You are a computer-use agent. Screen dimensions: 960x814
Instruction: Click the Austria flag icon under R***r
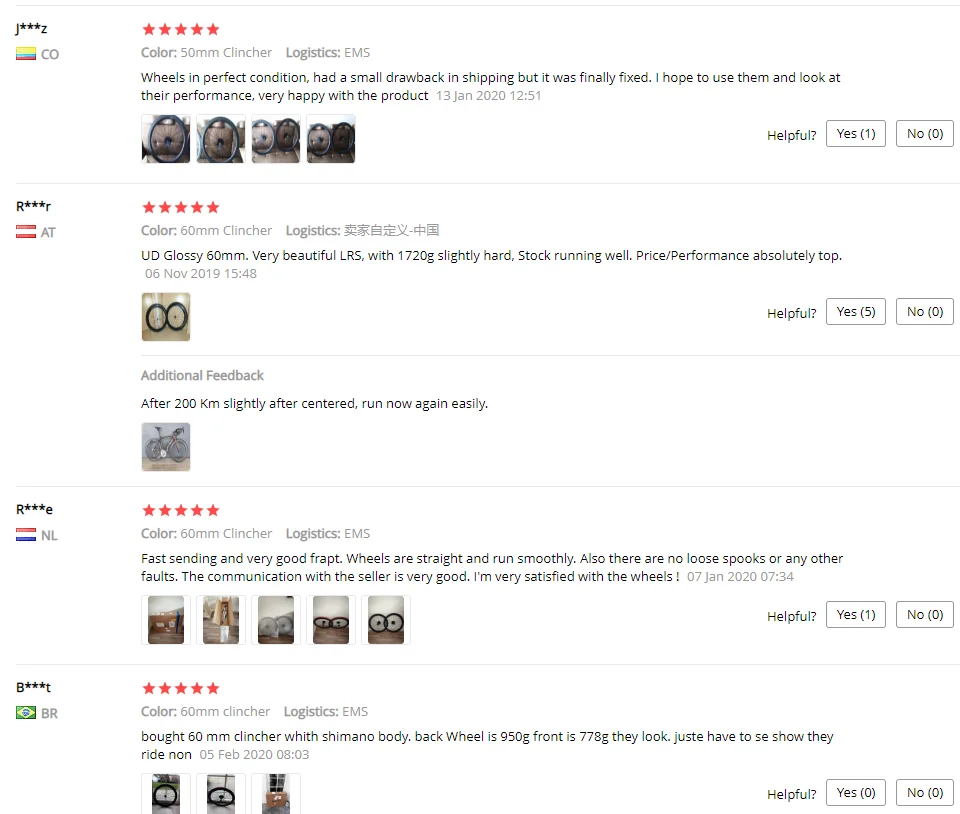tap(26, 232)
